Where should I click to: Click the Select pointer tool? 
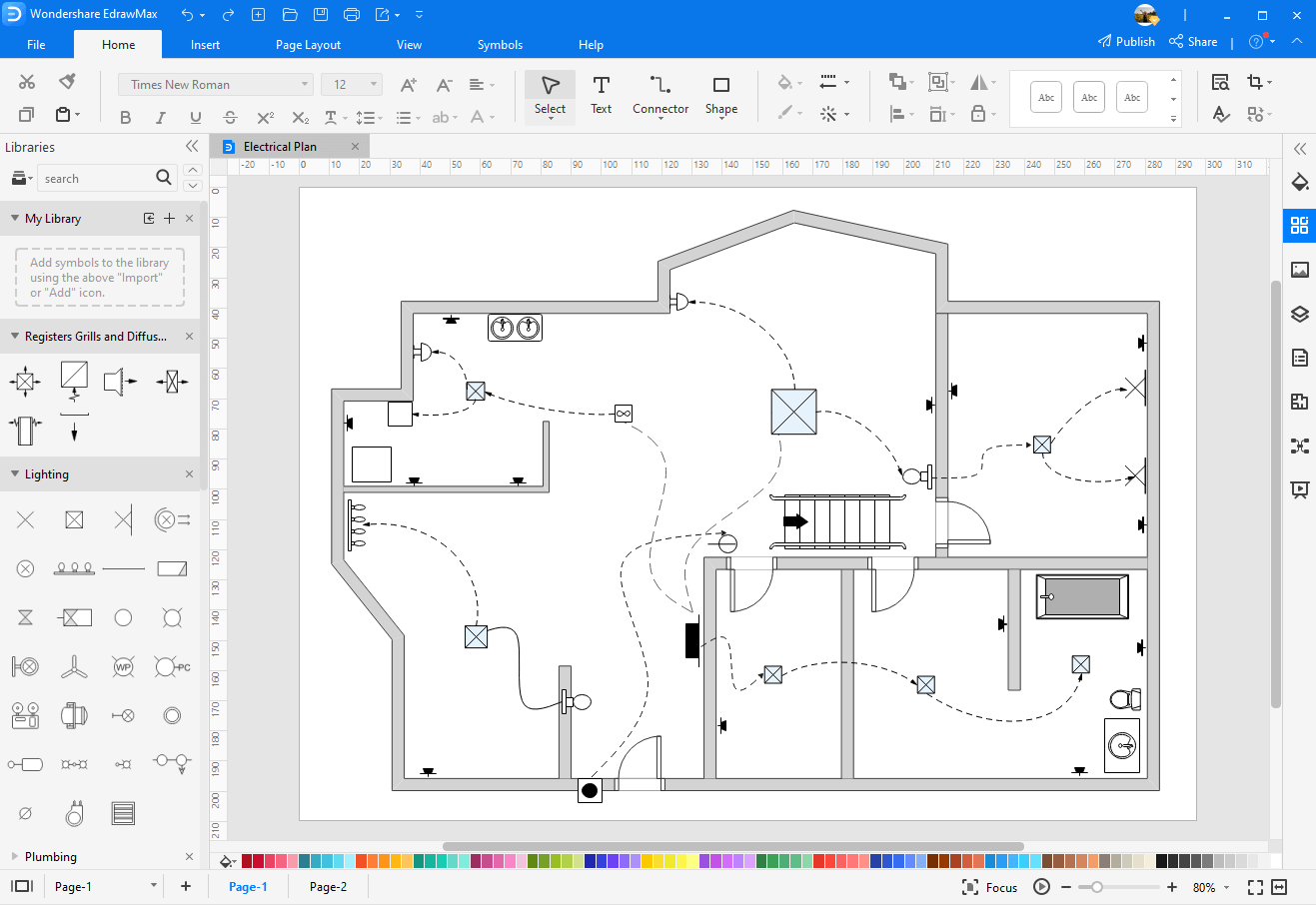point(550,96)
